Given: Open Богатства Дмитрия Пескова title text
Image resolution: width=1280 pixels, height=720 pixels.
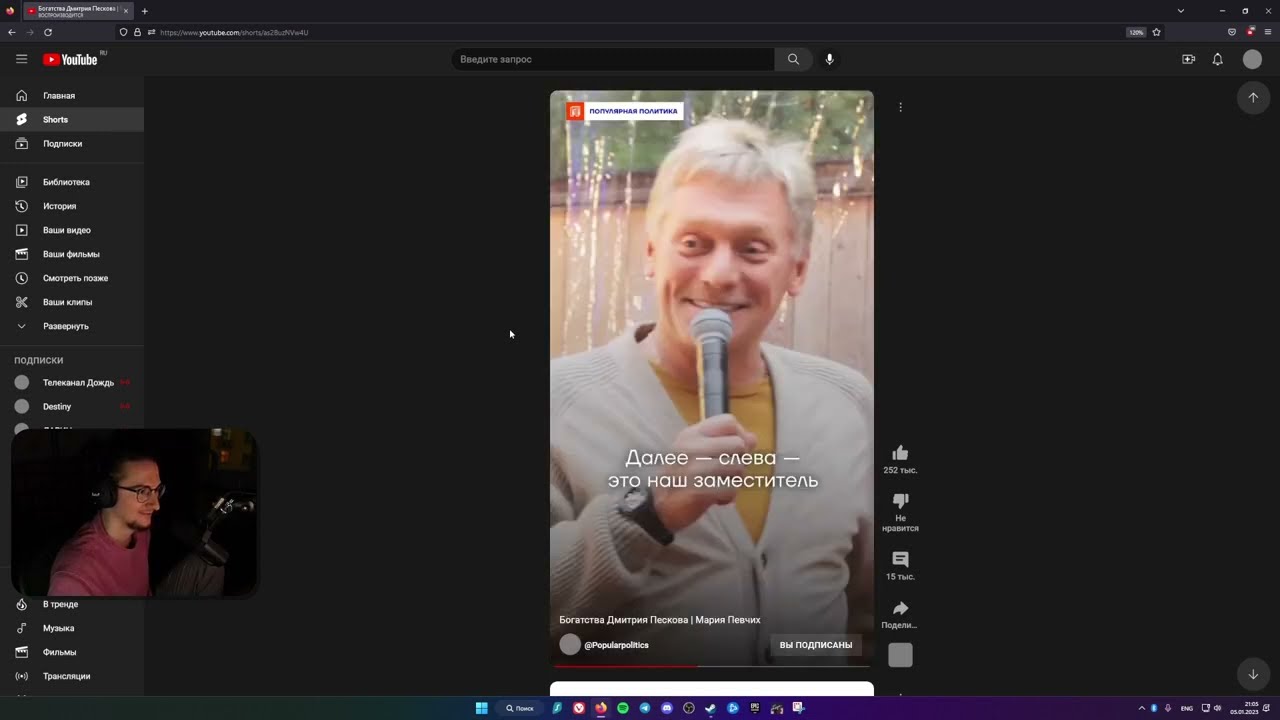Looking at the screenshot, I should click(x=660, y=620).
